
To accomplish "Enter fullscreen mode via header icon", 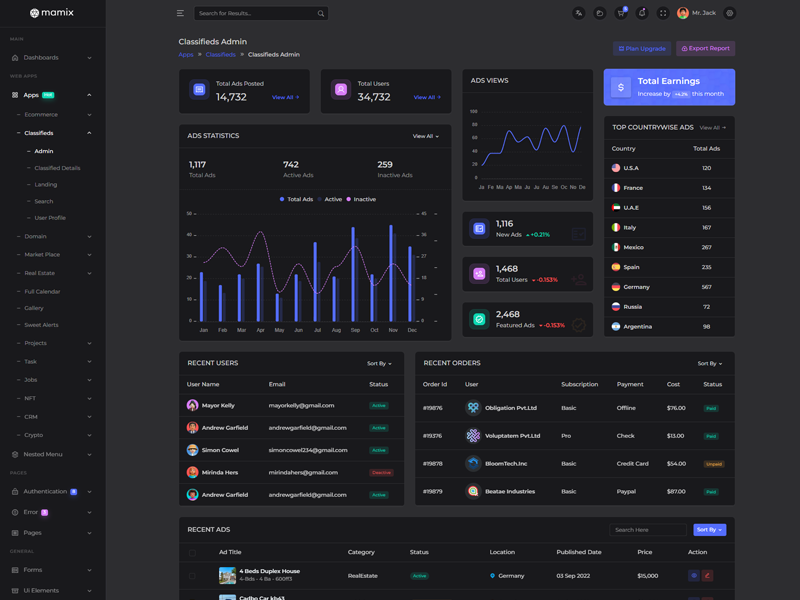I will [663, 13].
